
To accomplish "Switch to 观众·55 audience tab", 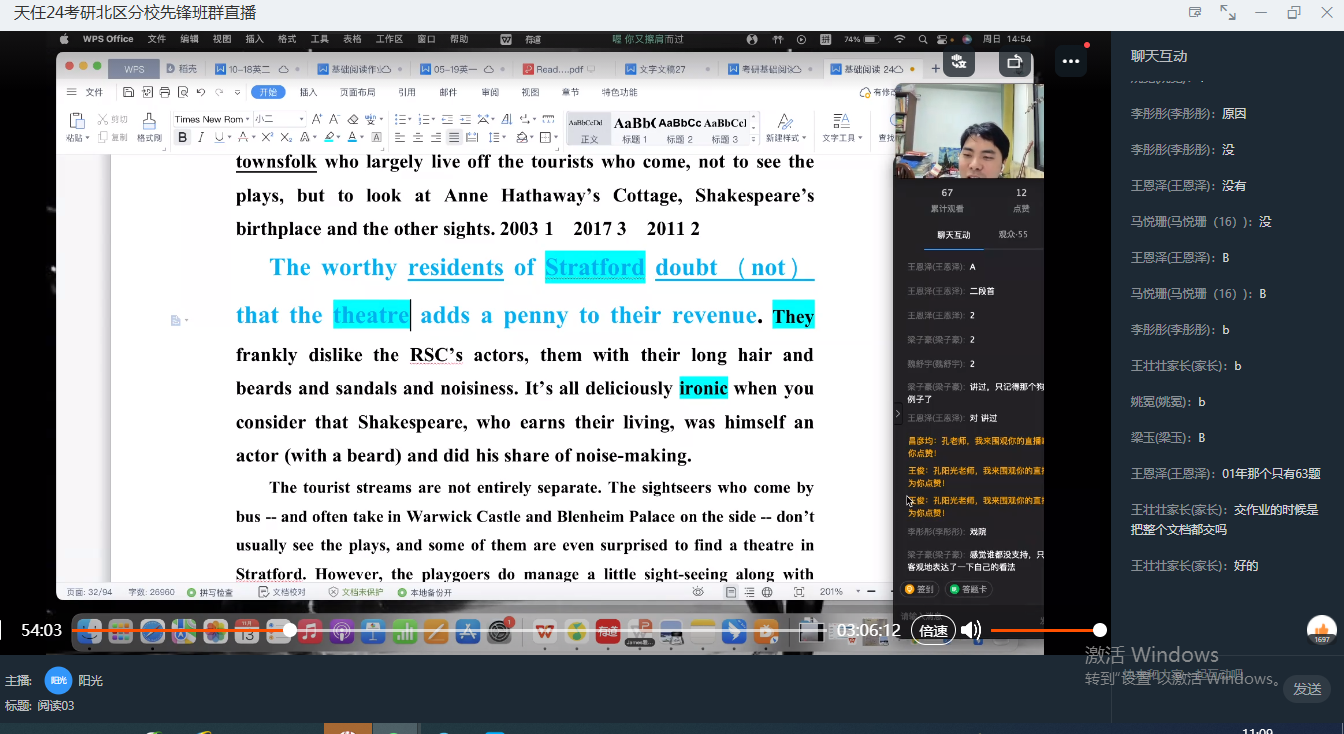I will 1013,235.
